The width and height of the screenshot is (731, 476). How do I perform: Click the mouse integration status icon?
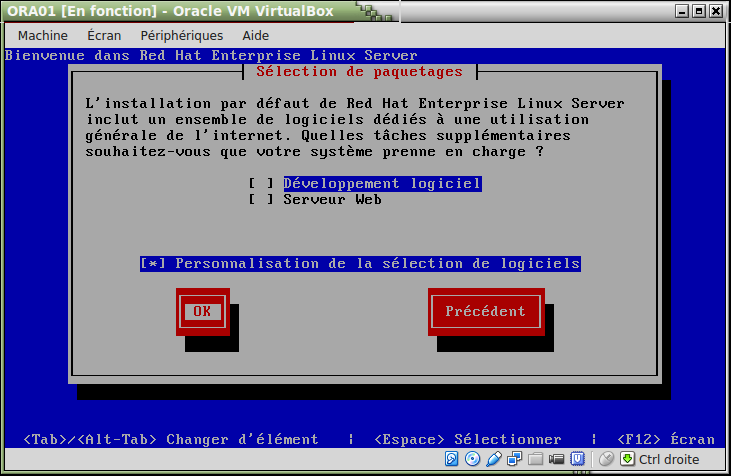(606, 459)
